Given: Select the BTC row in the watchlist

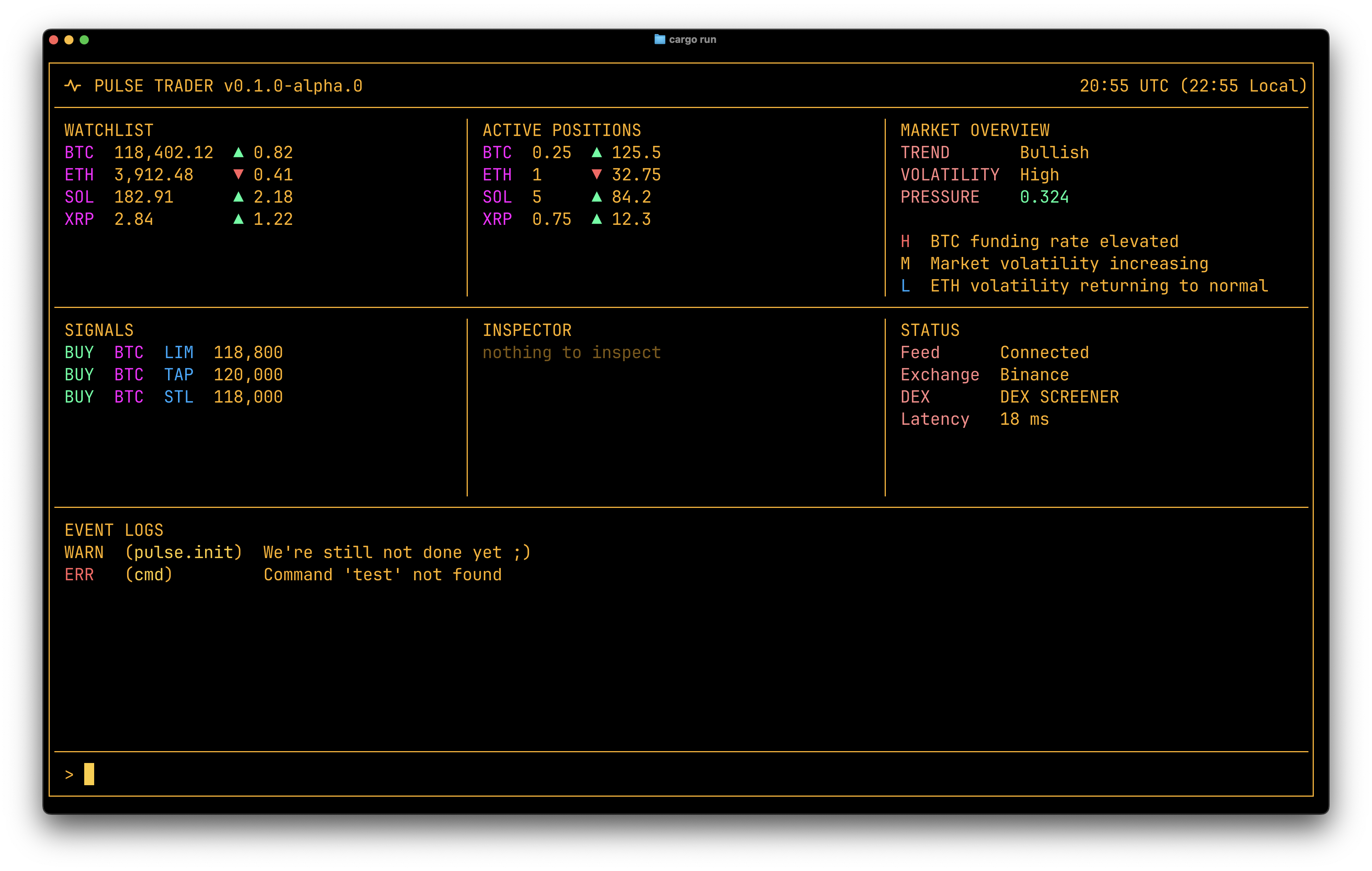Looking at the screenshot, I should coord(178,153).
